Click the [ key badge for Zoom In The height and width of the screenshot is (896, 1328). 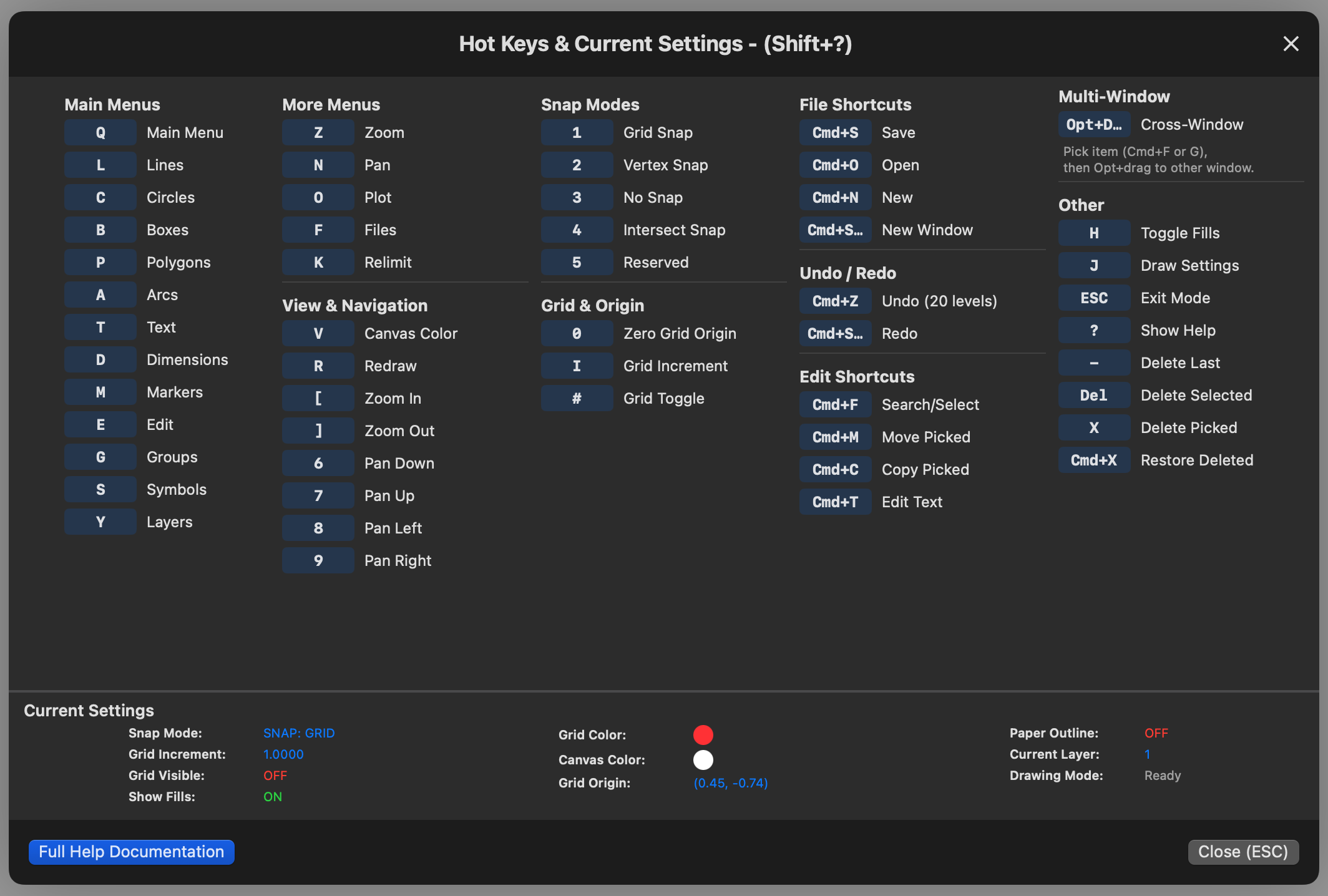318,398
